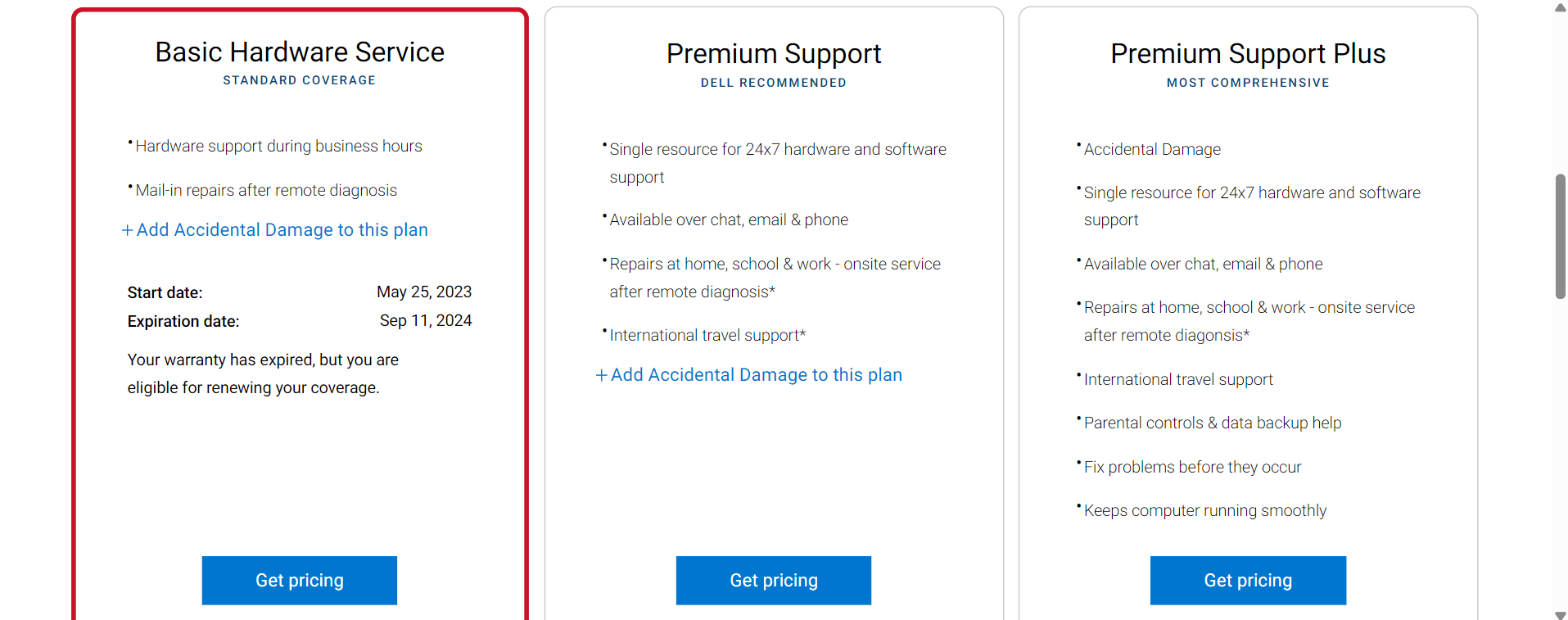Screen dimensions: 1568x620
Task: Select the Basic Hardware Service heading
Action: [x=300, y=52]
